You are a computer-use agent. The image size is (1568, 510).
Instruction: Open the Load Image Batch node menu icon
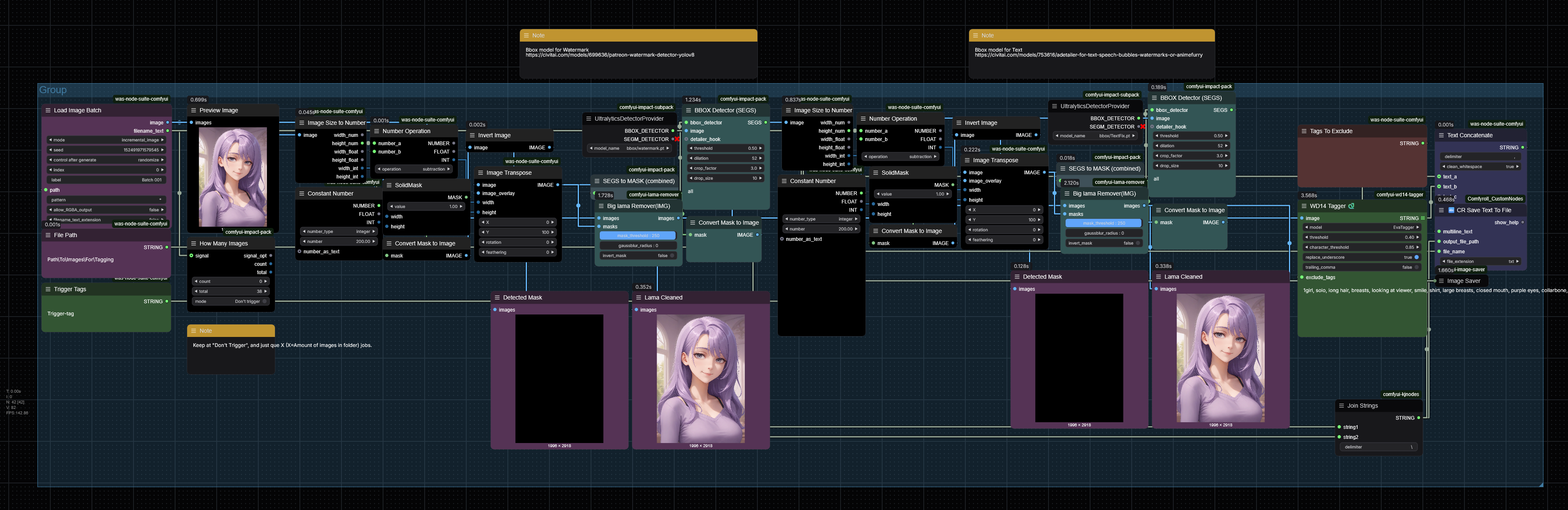tap(47, 110)
